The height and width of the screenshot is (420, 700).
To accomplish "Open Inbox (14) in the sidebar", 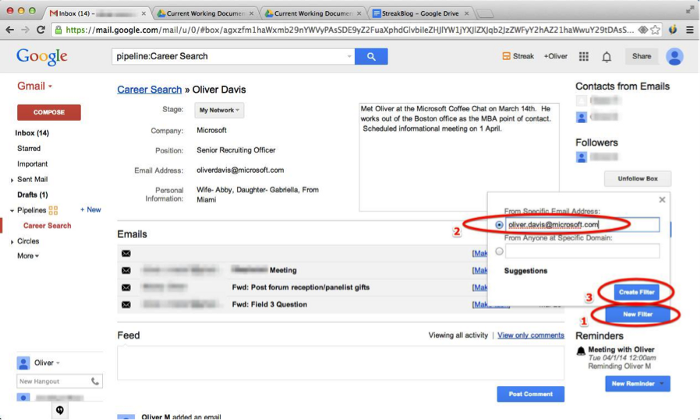I will coord(32,133).
